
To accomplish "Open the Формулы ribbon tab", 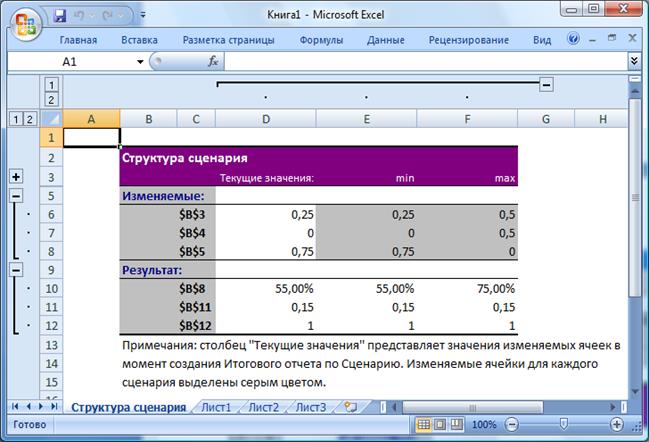I will 321,40.
